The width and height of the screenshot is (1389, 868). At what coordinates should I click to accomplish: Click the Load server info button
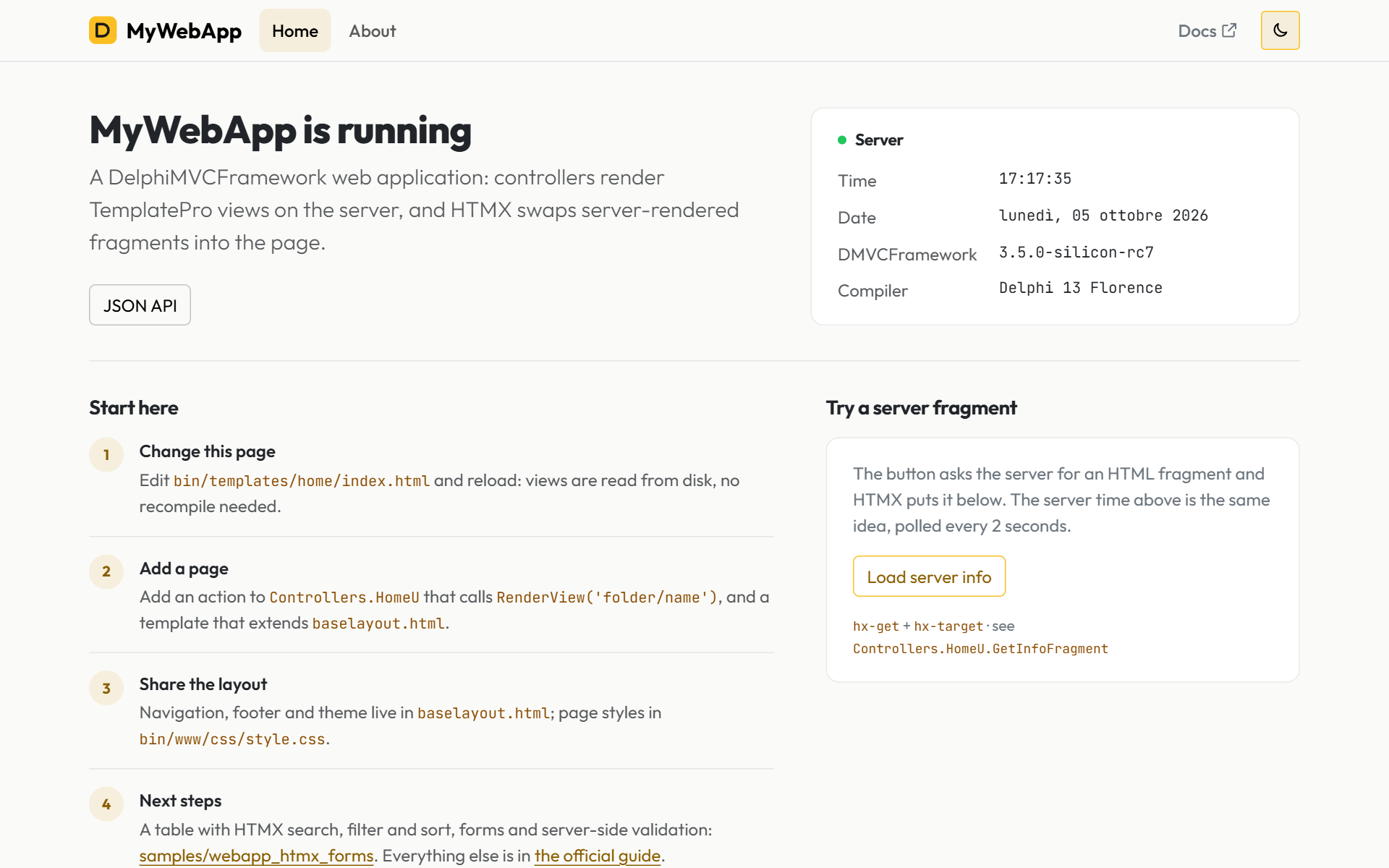(929, 576)
